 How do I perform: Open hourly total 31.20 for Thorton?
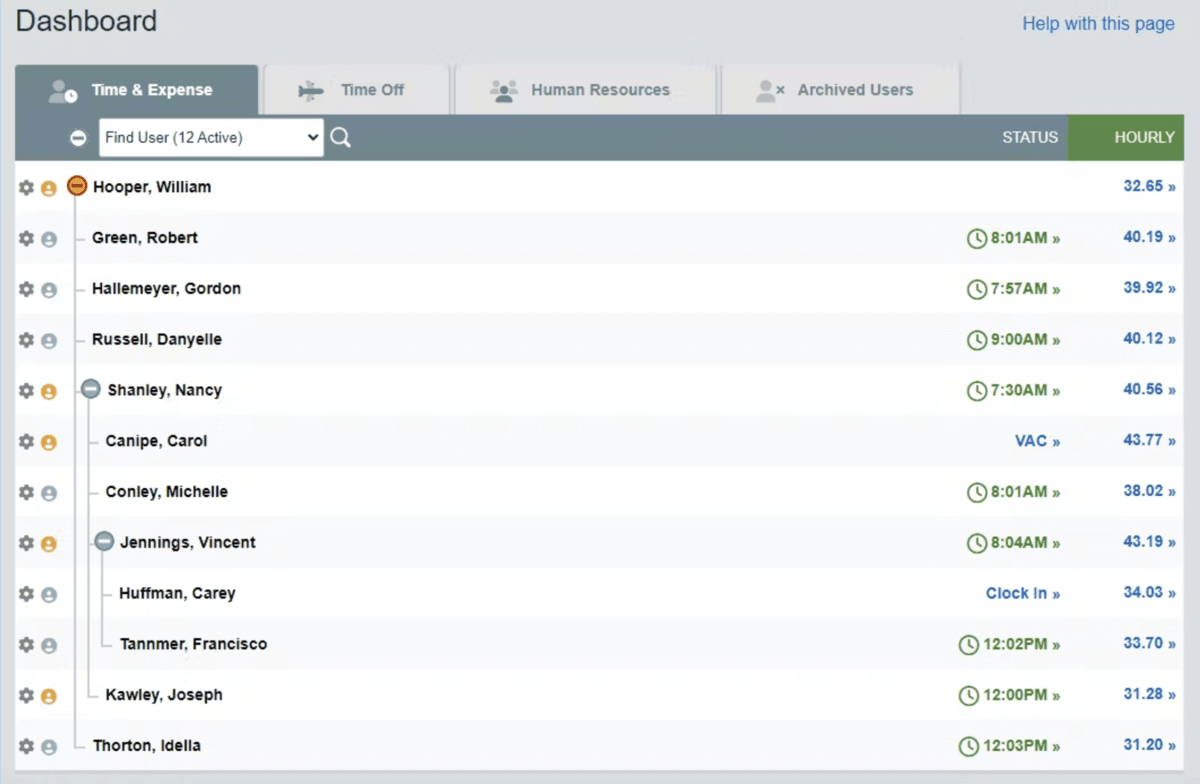1149,745
